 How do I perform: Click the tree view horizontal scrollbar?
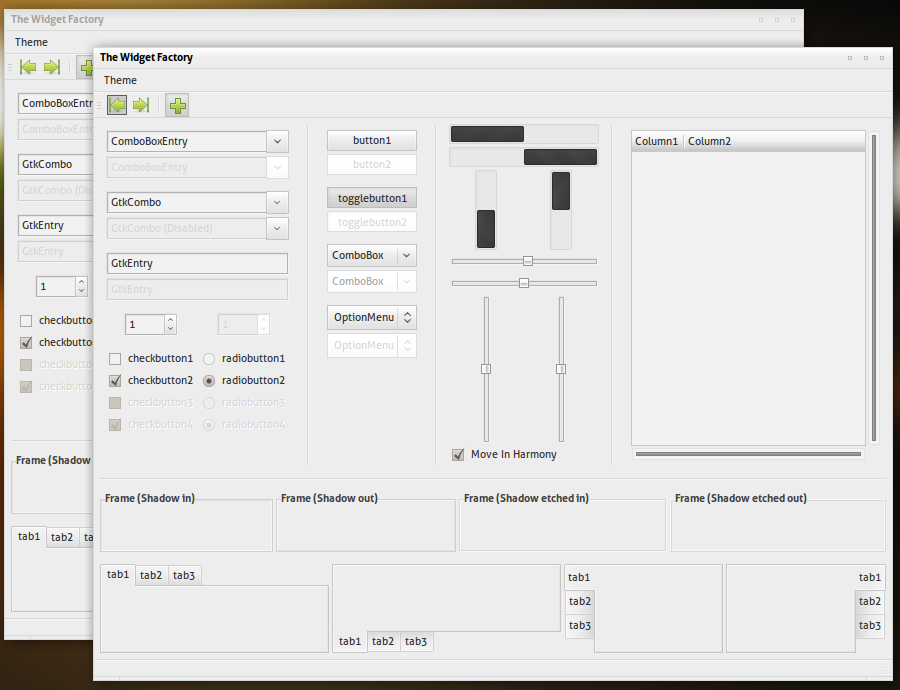pyautogui.click(x=748, y=454)
